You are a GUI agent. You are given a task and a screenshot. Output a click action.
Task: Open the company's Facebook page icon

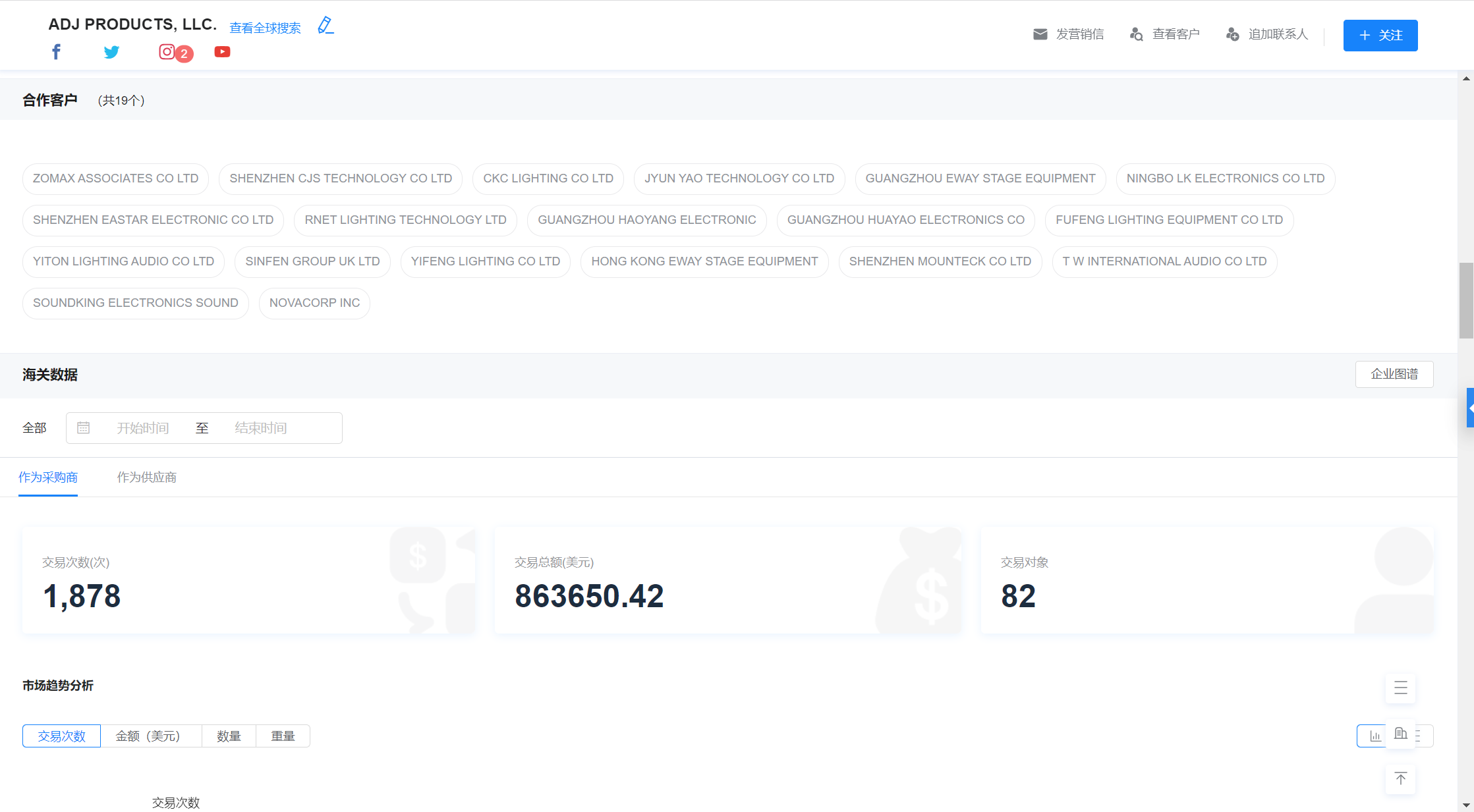57,52
